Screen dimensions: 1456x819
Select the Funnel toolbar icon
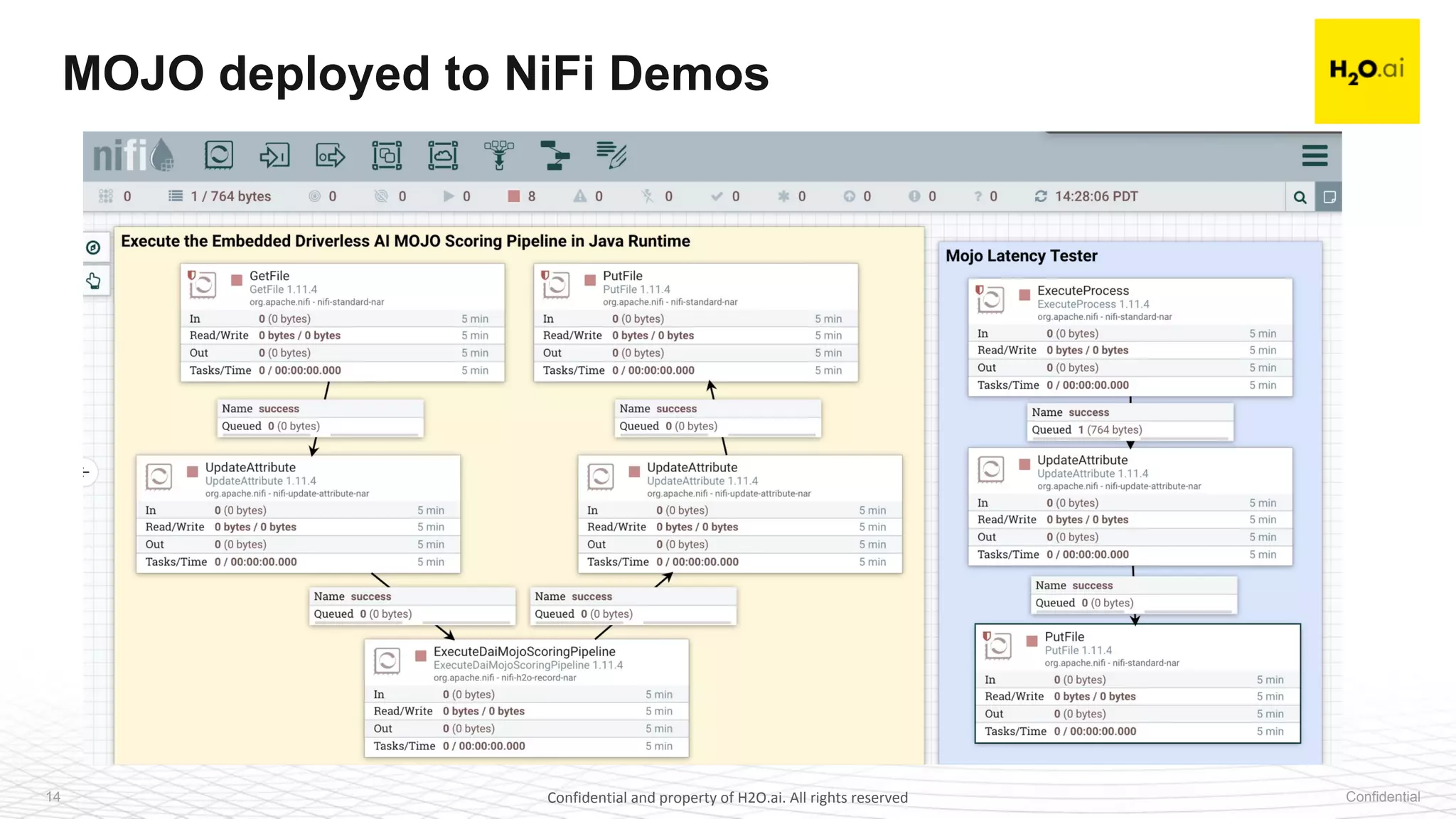(499, 155)
